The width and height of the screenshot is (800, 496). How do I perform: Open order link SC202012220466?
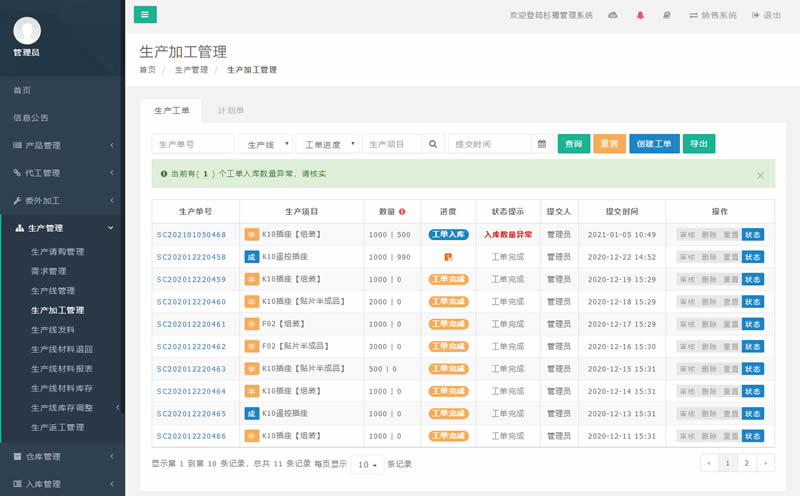(191, 436)
